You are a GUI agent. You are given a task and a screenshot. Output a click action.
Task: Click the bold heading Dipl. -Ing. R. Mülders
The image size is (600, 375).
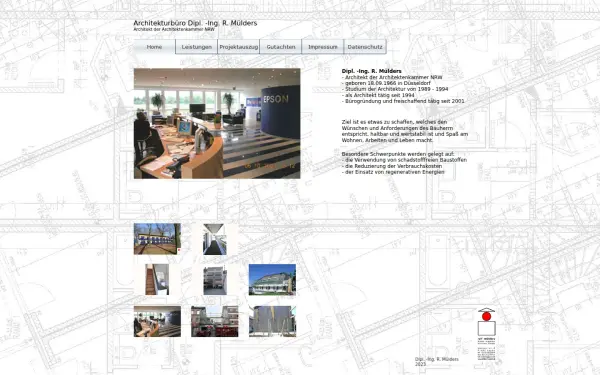click(x=372, y=71)
